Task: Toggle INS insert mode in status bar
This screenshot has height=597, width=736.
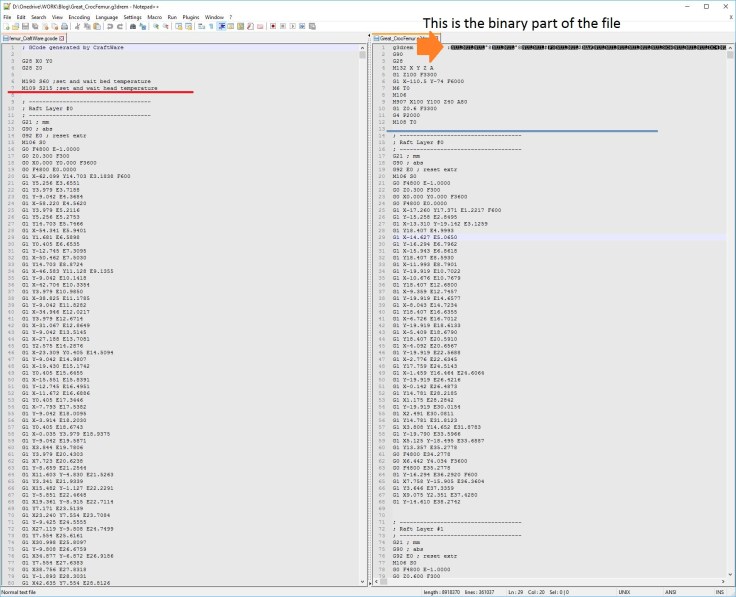Action: [718, 592]
